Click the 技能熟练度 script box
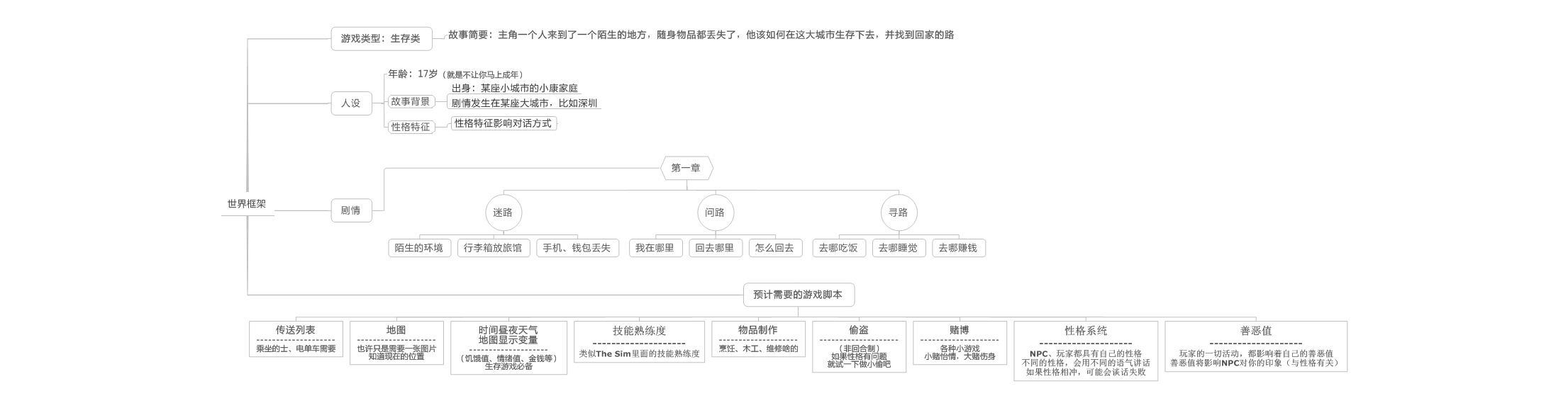 tap(639, 342)
